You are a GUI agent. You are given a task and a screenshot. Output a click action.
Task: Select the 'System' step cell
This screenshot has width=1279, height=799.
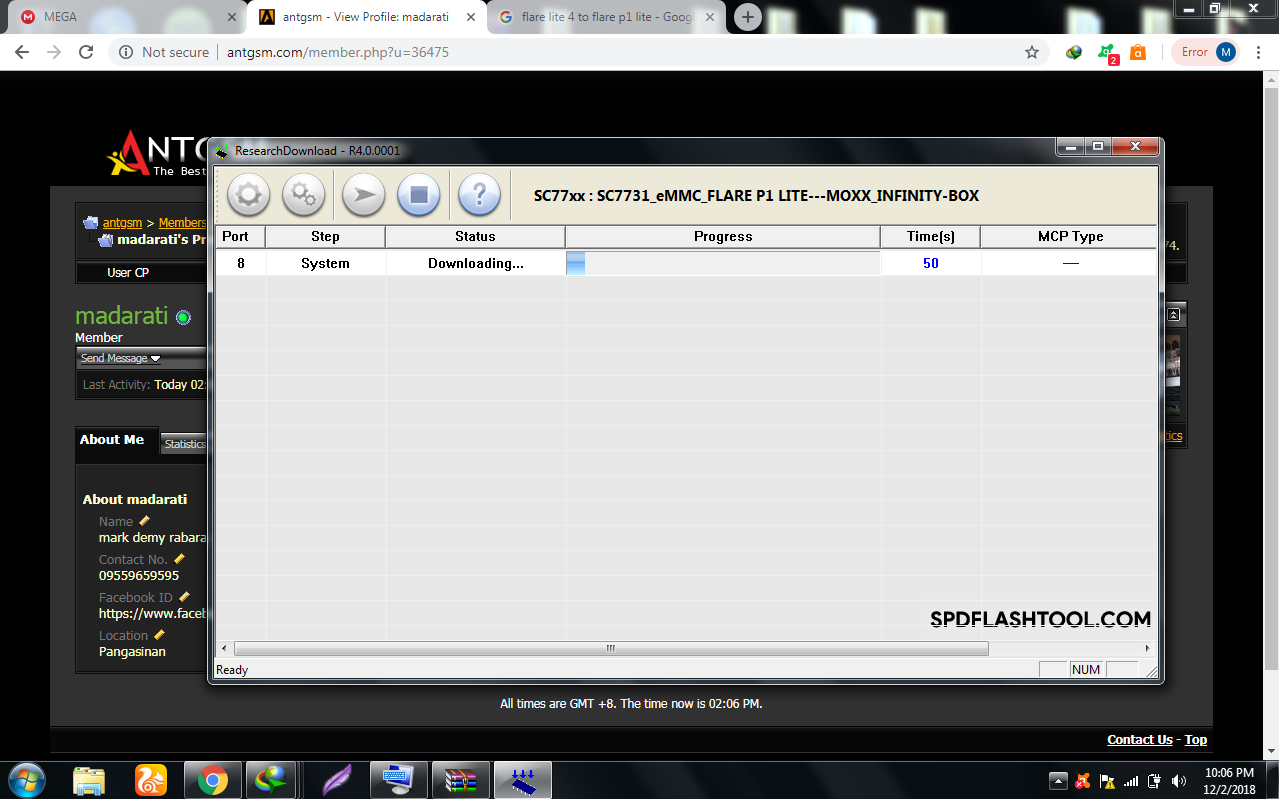coord(325,263)
